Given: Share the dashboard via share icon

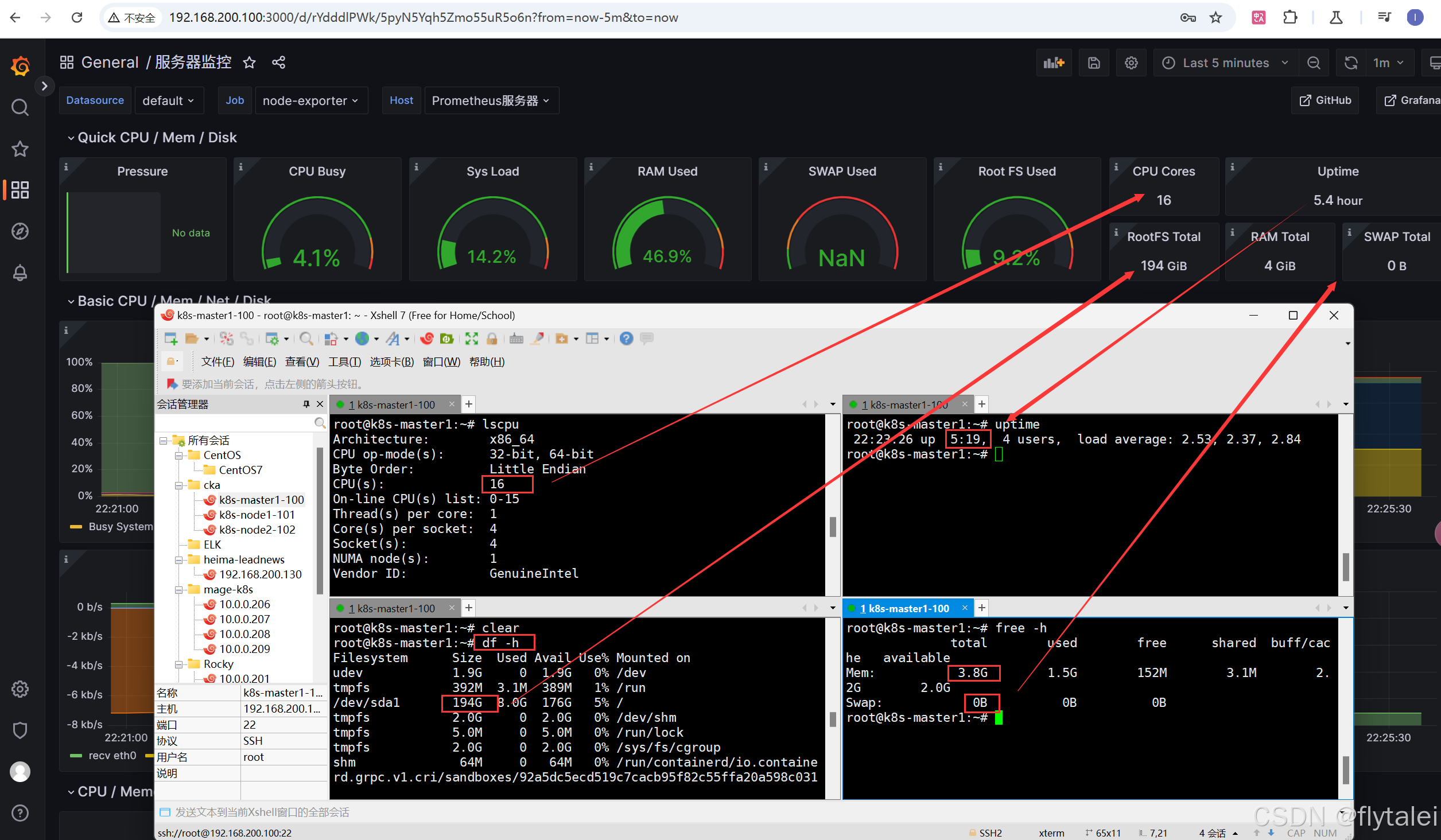Looking at the screenshot, I should tap(279, 63).
